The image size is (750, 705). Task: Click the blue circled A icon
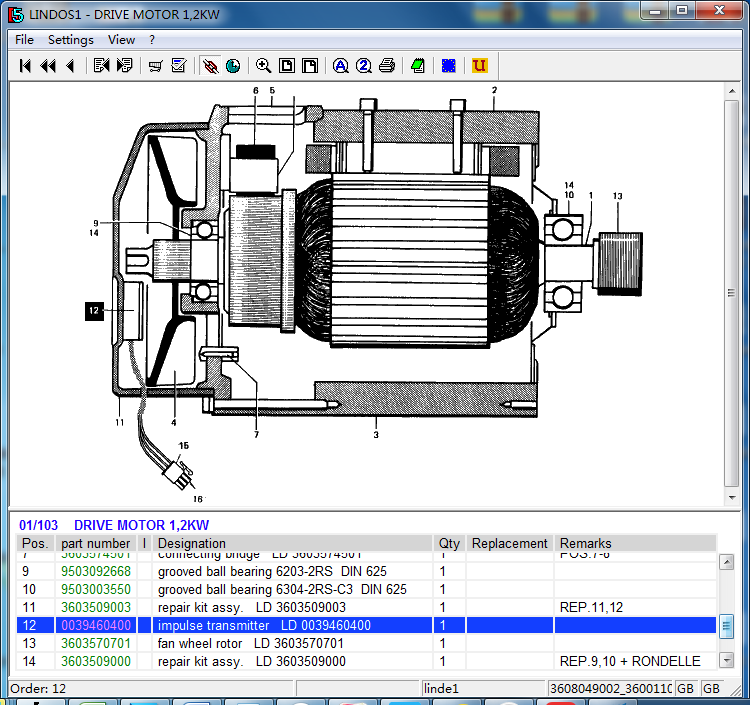[x=340, y=66]
